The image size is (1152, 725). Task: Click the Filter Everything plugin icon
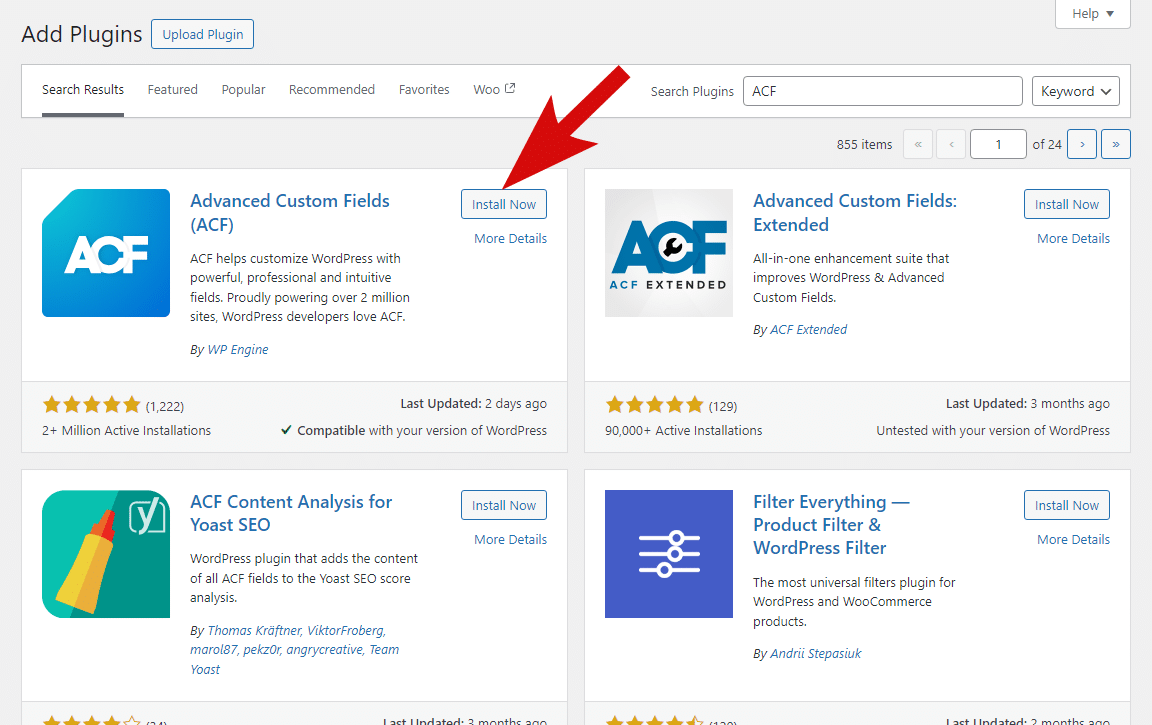pyautogui.click(x=669, y=554)
